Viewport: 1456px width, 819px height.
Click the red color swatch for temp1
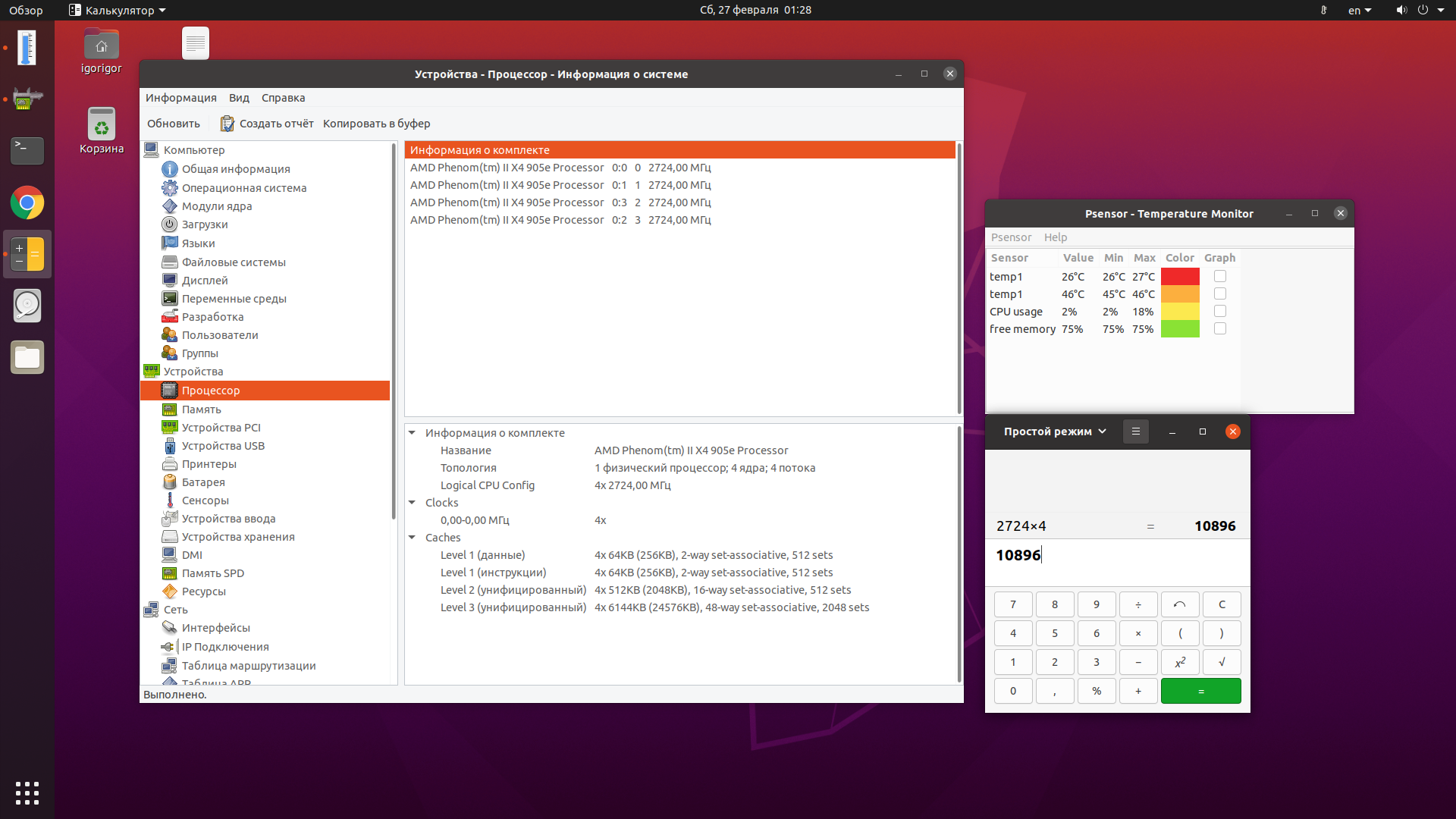point(1179,277)
